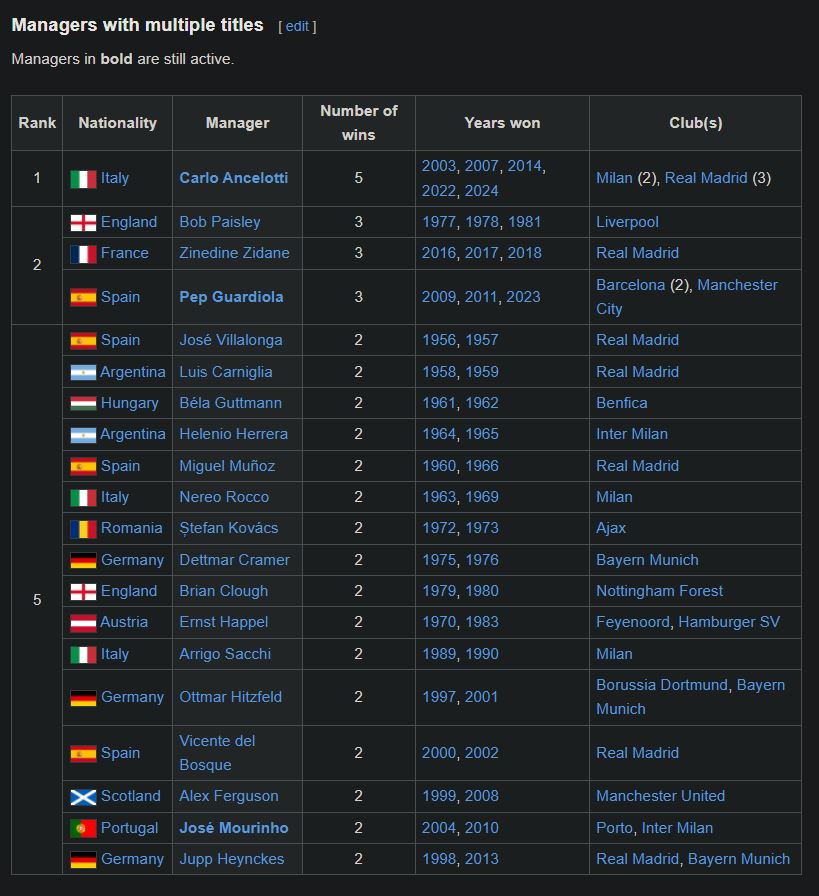The height and width of the screenshot is (896, 819).
Task: Click the Hungary flag in Béla Guttmann's row
Action: point(83,404)
